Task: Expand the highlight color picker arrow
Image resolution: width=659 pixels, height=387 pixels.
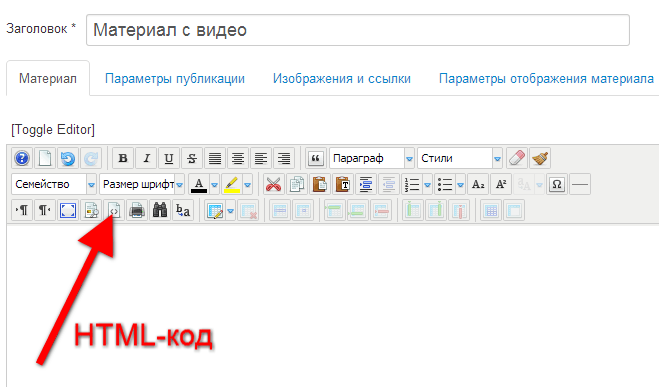Action: click(x=248, y=184)
